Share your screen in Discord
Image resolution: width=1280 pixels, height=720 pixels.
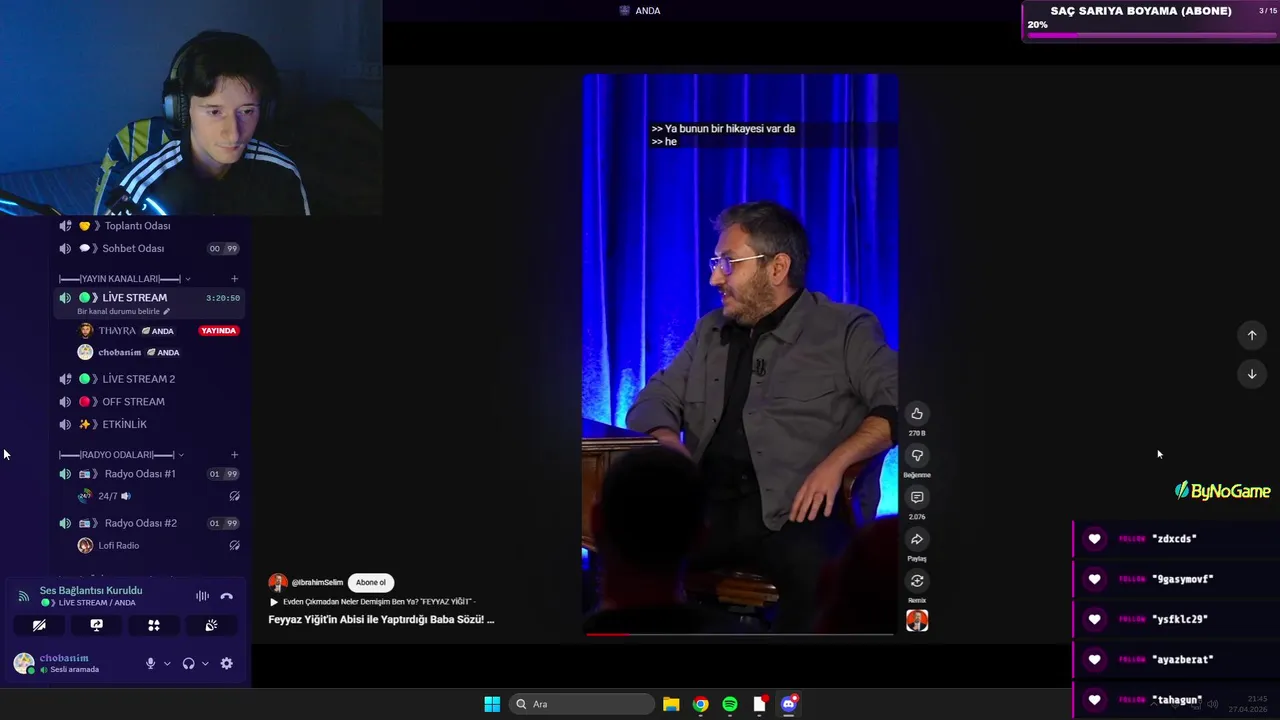click(x=96, y=625)
